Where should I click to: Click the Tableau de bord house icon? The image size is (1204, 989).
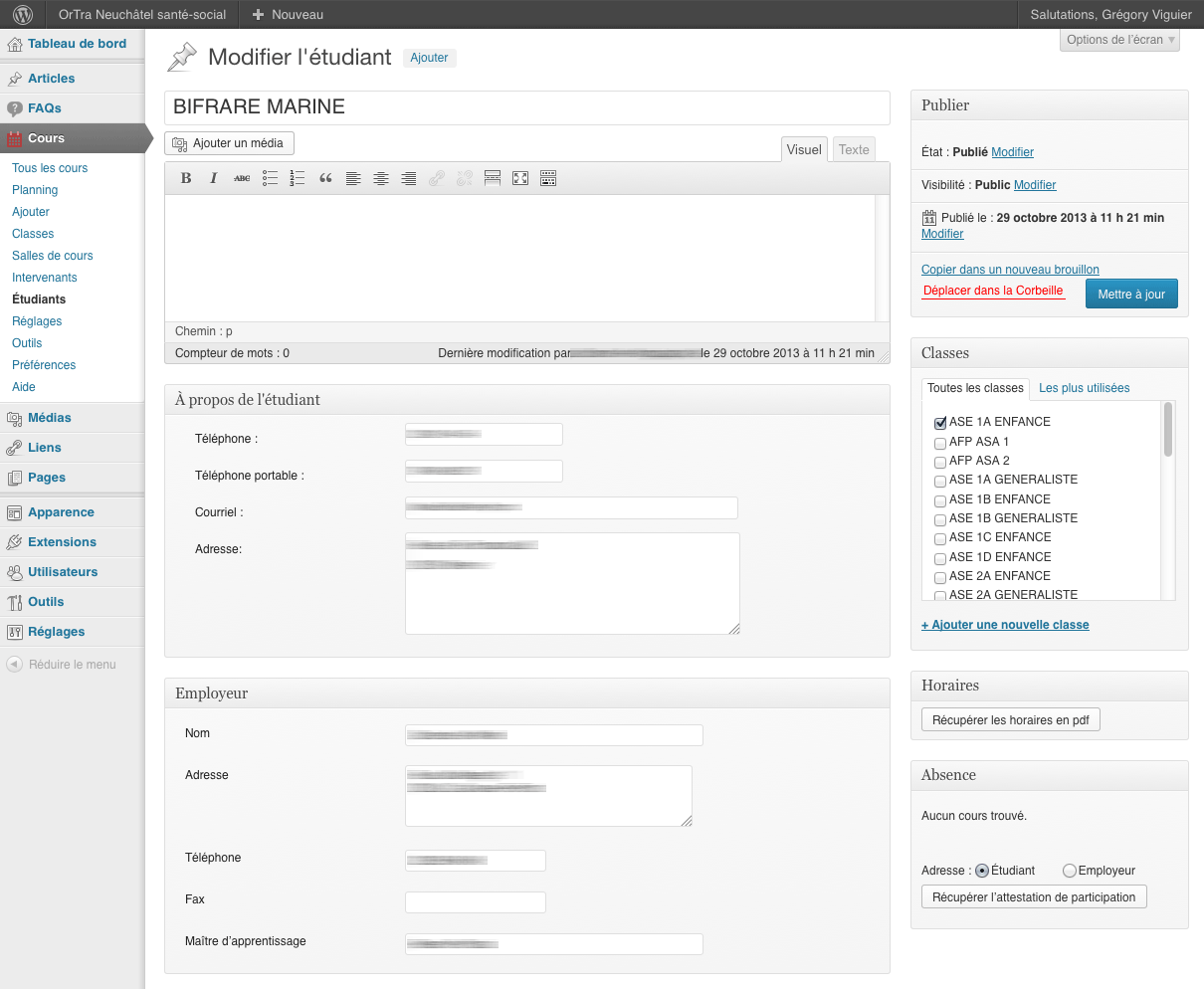click(15, 44)
